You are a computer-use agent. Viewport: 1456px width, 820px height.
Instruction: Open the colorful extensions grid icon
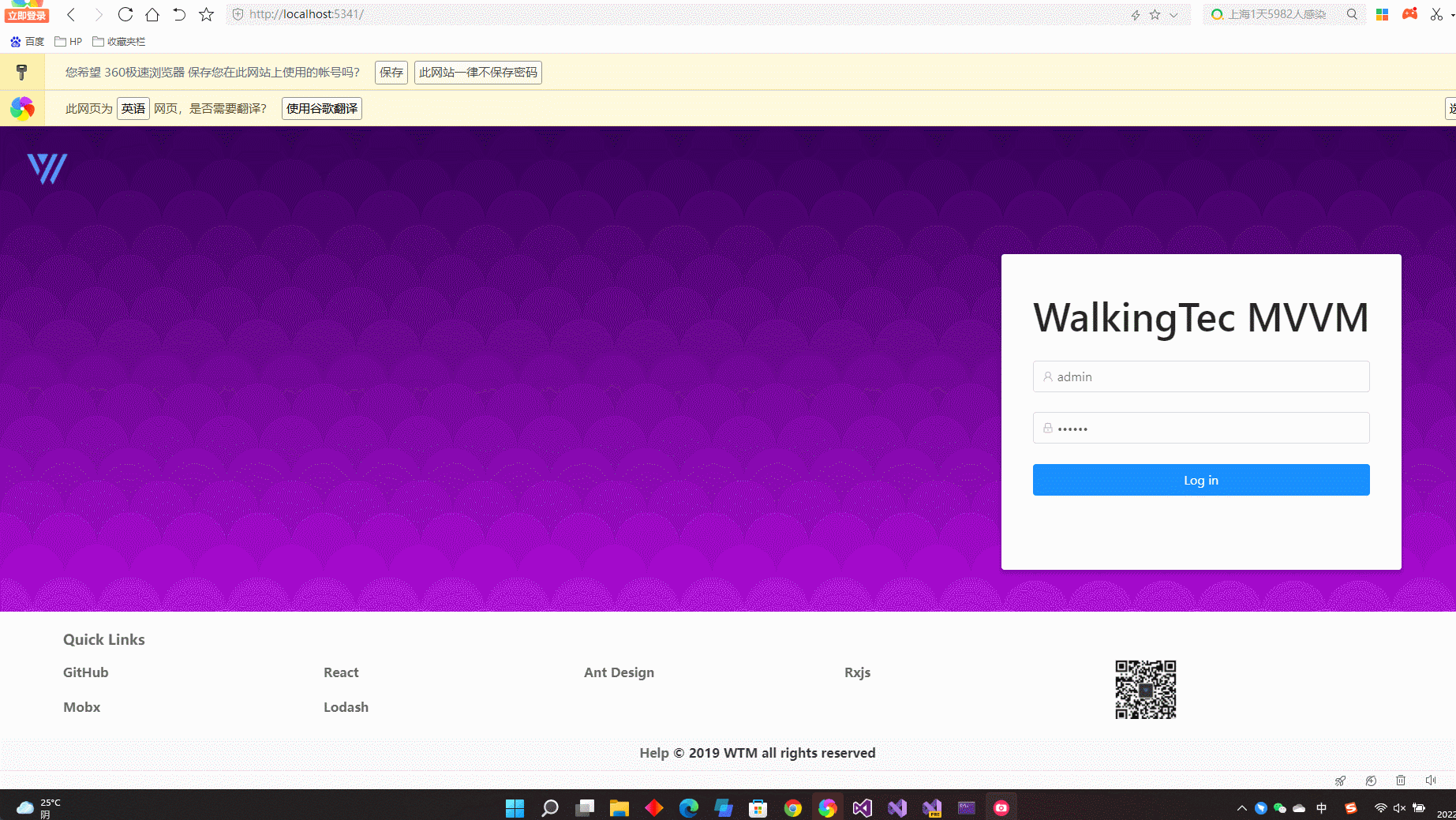pos(1382,14)
